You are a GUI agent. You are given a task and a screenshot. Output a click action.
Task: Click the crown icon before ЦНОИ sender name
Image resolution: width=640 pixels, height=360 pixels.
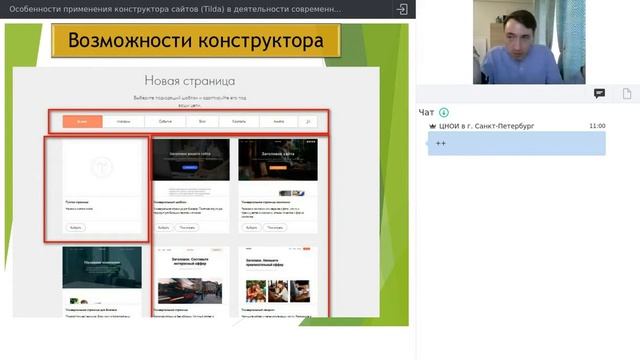click(433, 126)
